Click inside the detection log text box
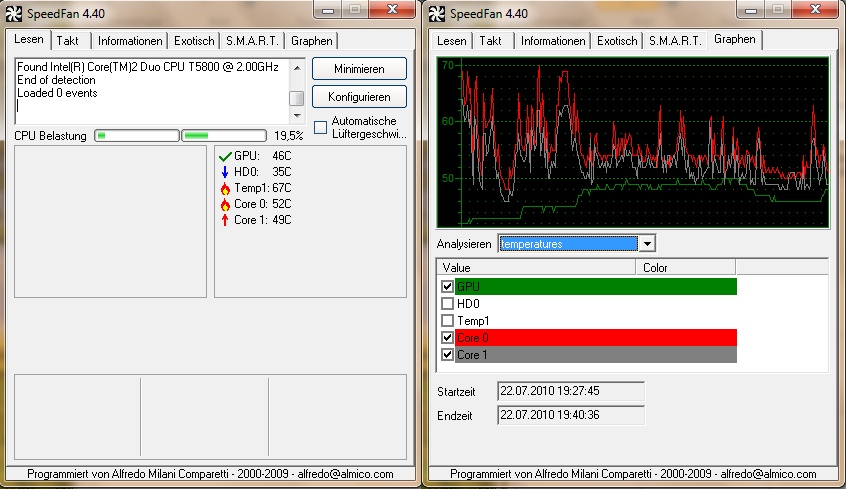This screenshot has height=489, width=846. (x=153, y=91)
